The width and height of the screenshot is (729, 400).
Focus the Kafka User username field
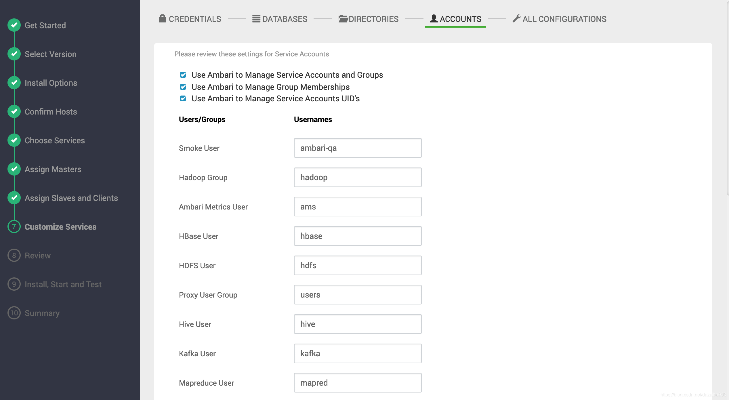[358, 353]
